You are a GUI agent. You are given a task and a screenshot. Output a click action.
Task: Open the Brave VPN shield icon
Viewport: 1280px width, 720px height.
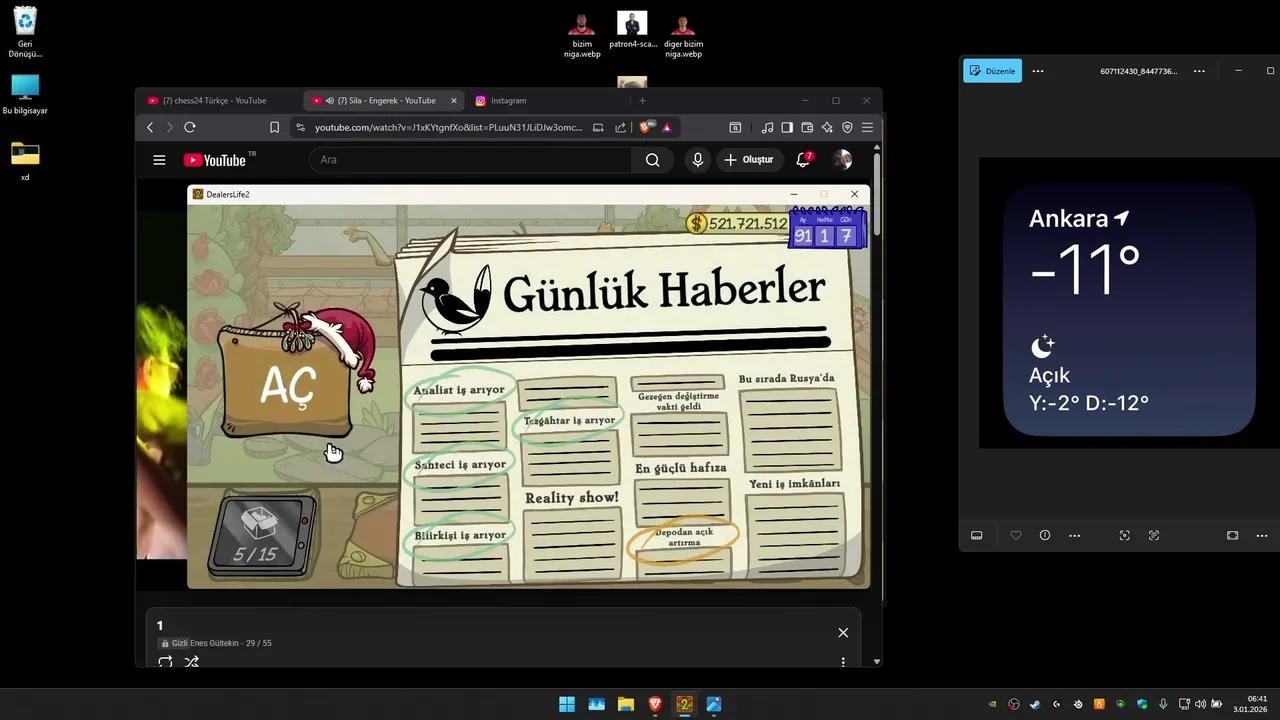[x=847, y=127]
